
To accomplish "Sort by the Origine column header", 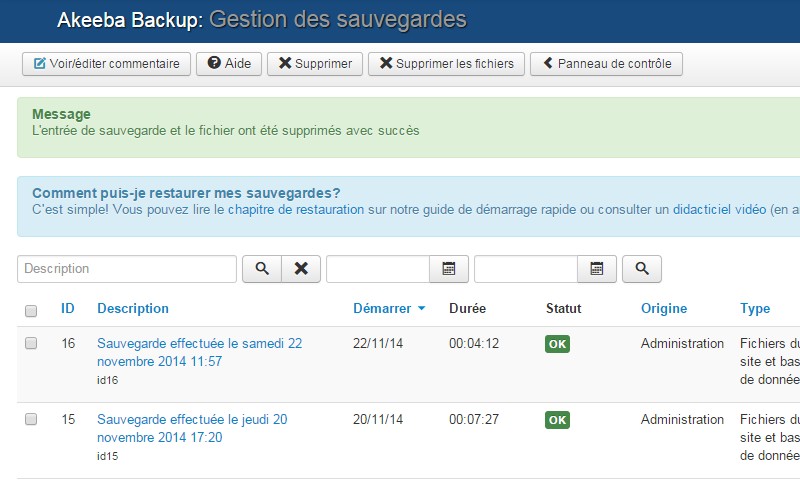I will tap(664, 309).
